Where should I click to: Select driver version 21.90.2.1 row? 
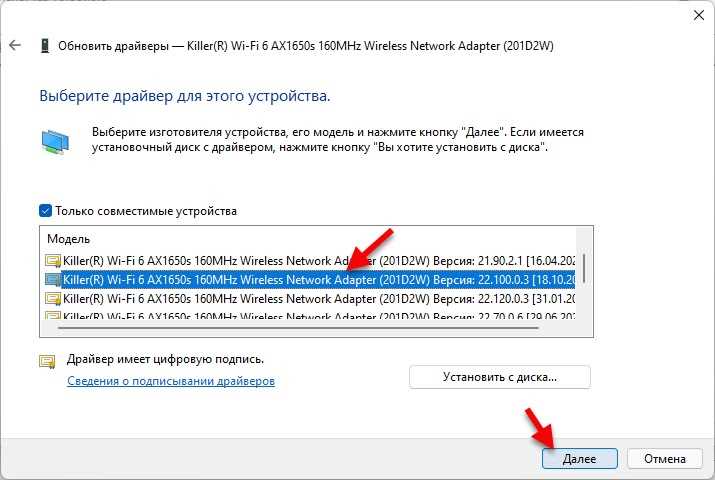(x=310, y=261)
